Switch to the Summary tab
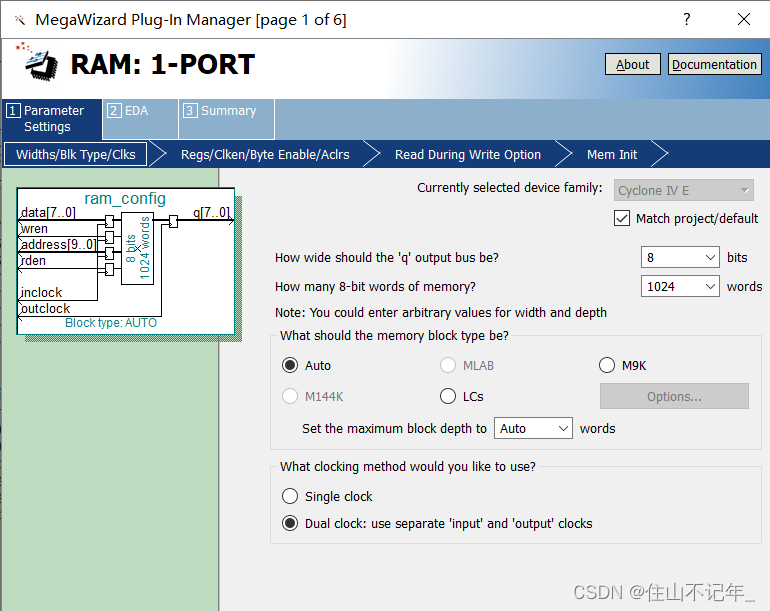The width and height of the screenshot is (770, 611). pos(226,118)
